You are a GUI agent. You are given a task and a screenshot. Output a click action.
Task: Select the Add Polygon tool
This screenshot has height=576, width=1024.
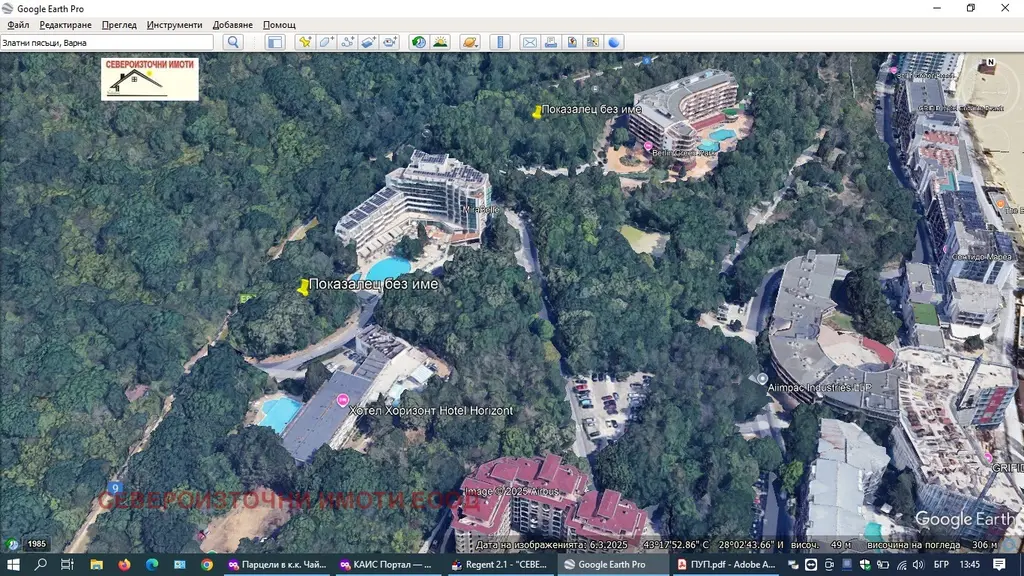[326, 42]
